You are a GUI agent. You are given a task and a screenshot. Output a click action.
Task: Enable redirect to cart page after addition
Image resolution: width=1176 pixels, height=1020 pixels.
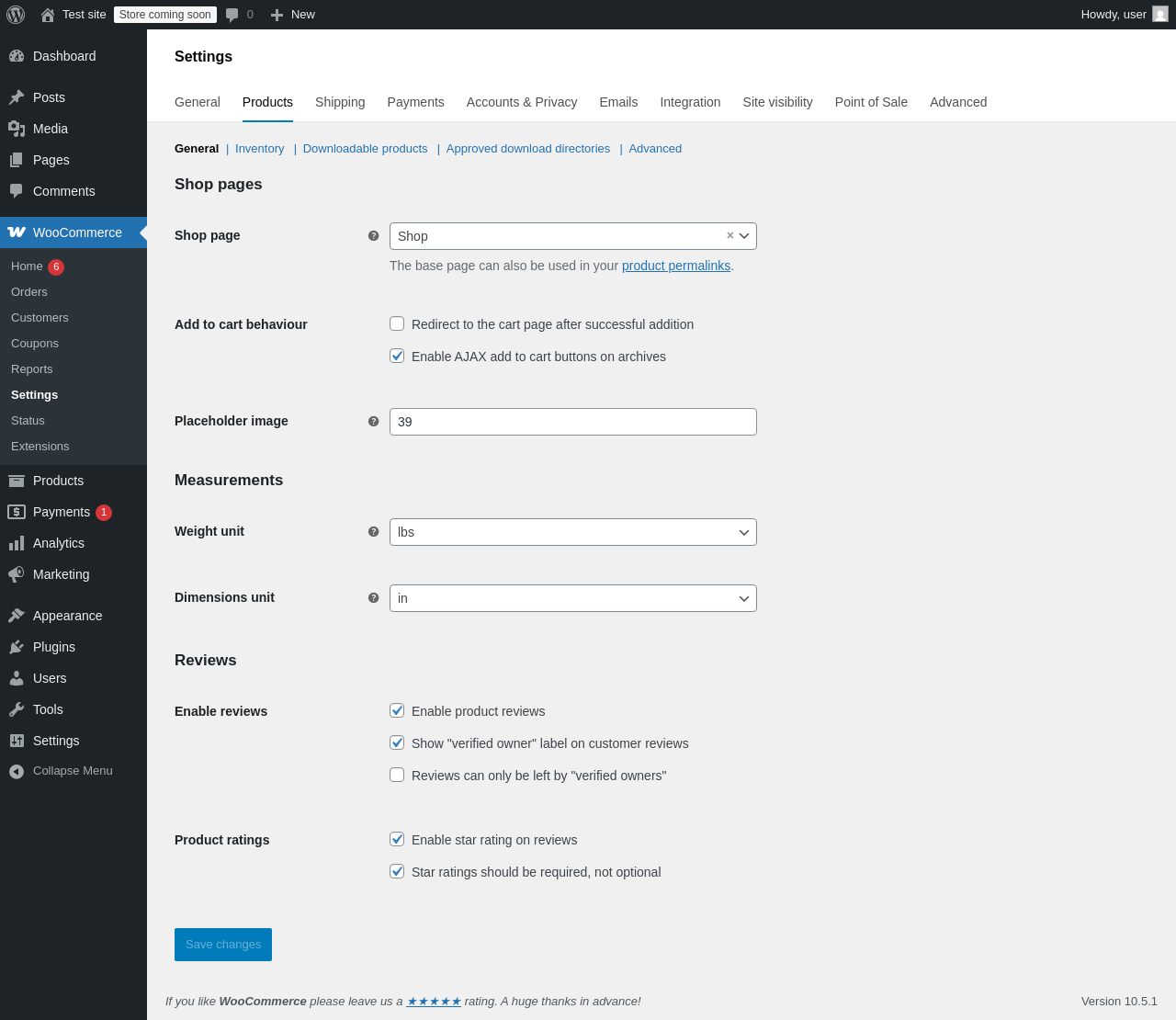(x=397, y=323)
